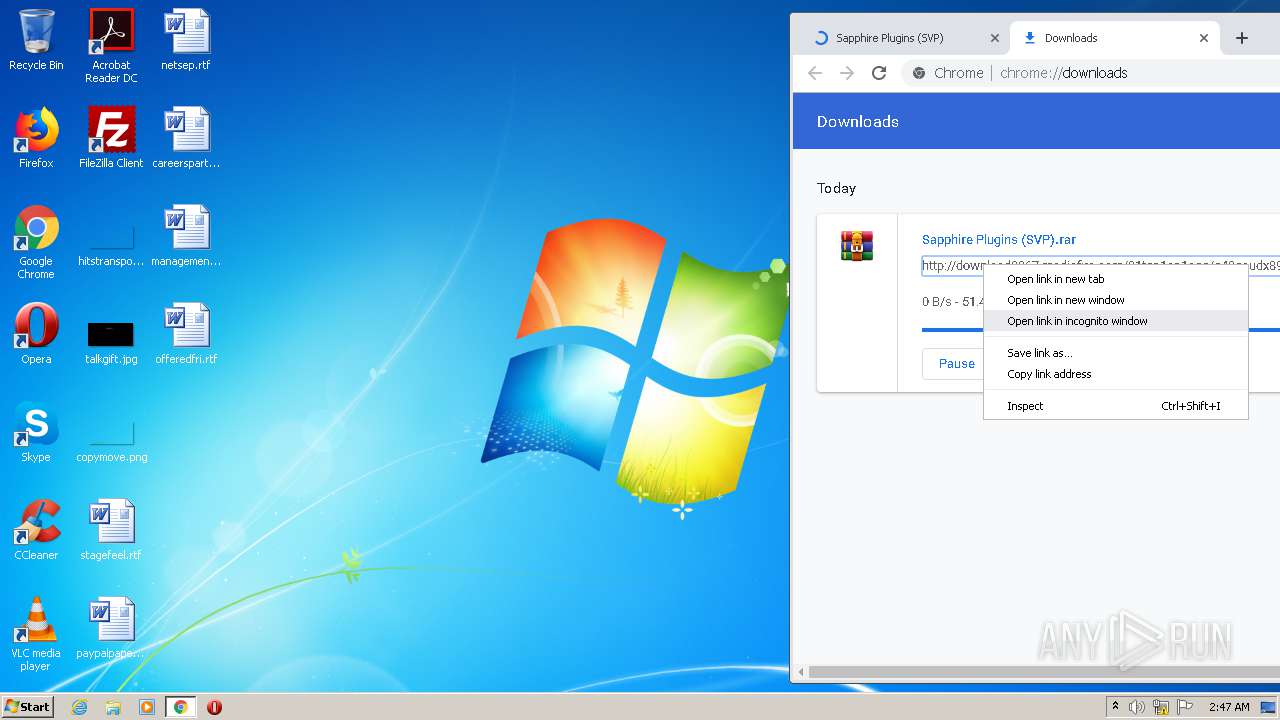The image size is (1280, 720).
Task: Click the Windows Start button
Action: [x=27, y=707]
